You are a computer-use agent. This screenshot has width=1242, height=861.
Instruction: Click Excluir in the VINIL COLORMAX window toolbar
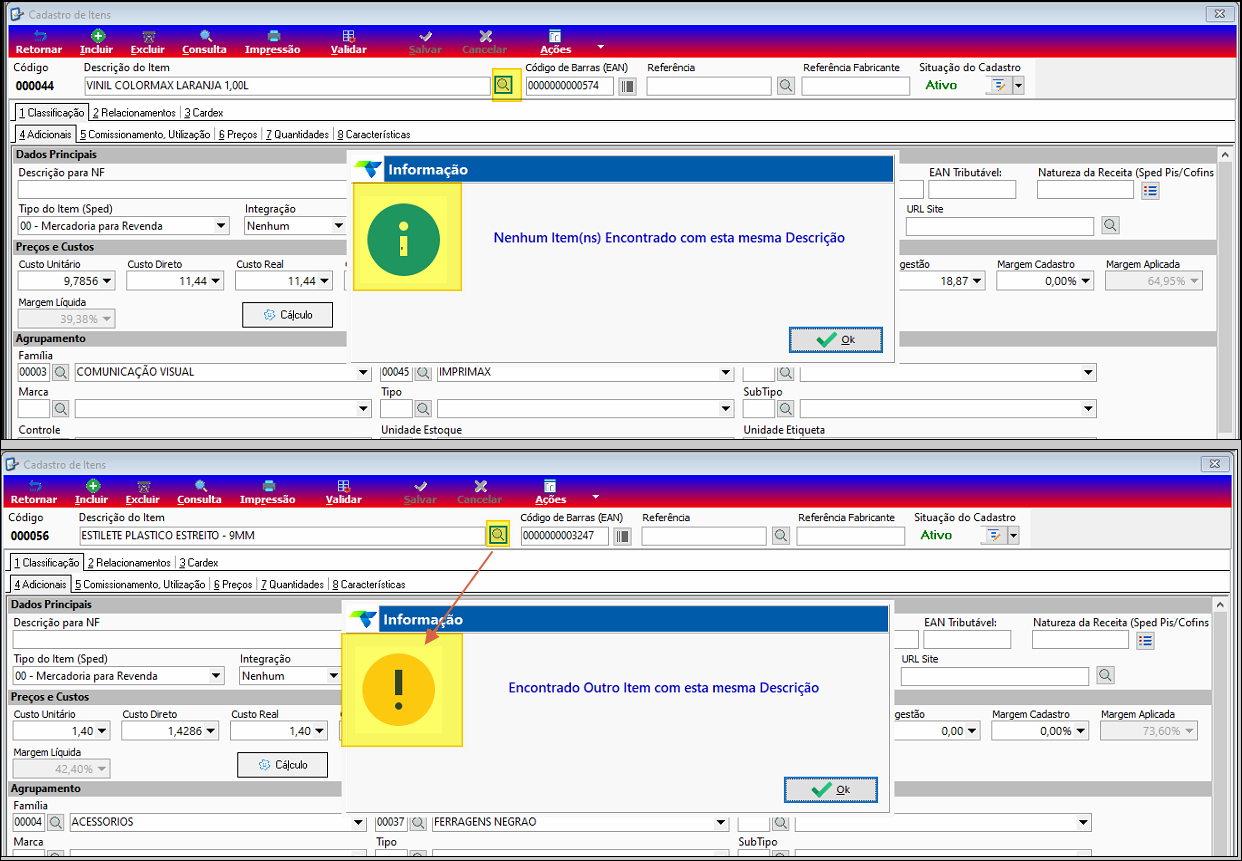[148, 42]
